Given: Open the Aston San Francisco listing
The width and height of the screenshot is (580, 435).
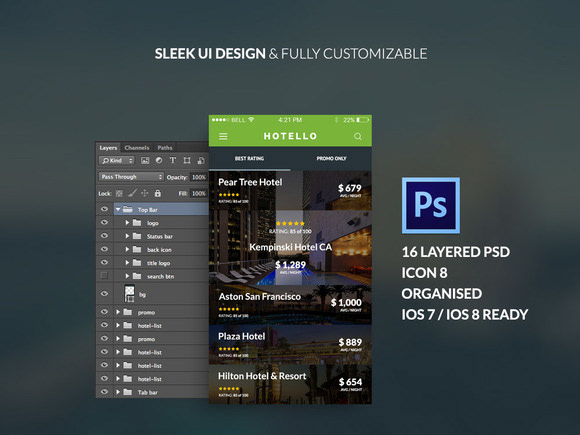Looking at the screenshot, I should point(290,305).
